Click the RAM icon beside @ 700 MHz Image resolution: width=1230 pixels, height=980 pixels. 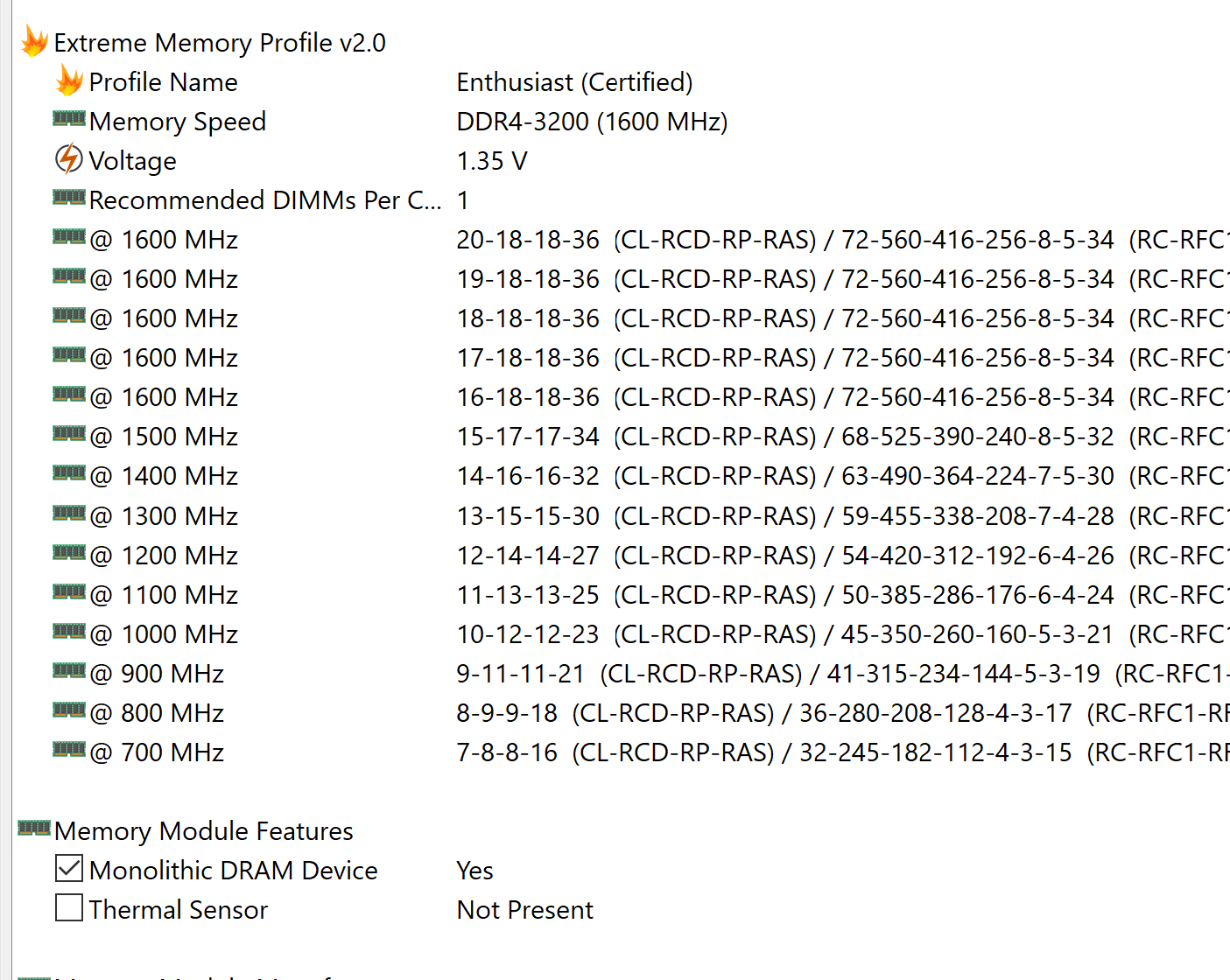tap(69, 749)
